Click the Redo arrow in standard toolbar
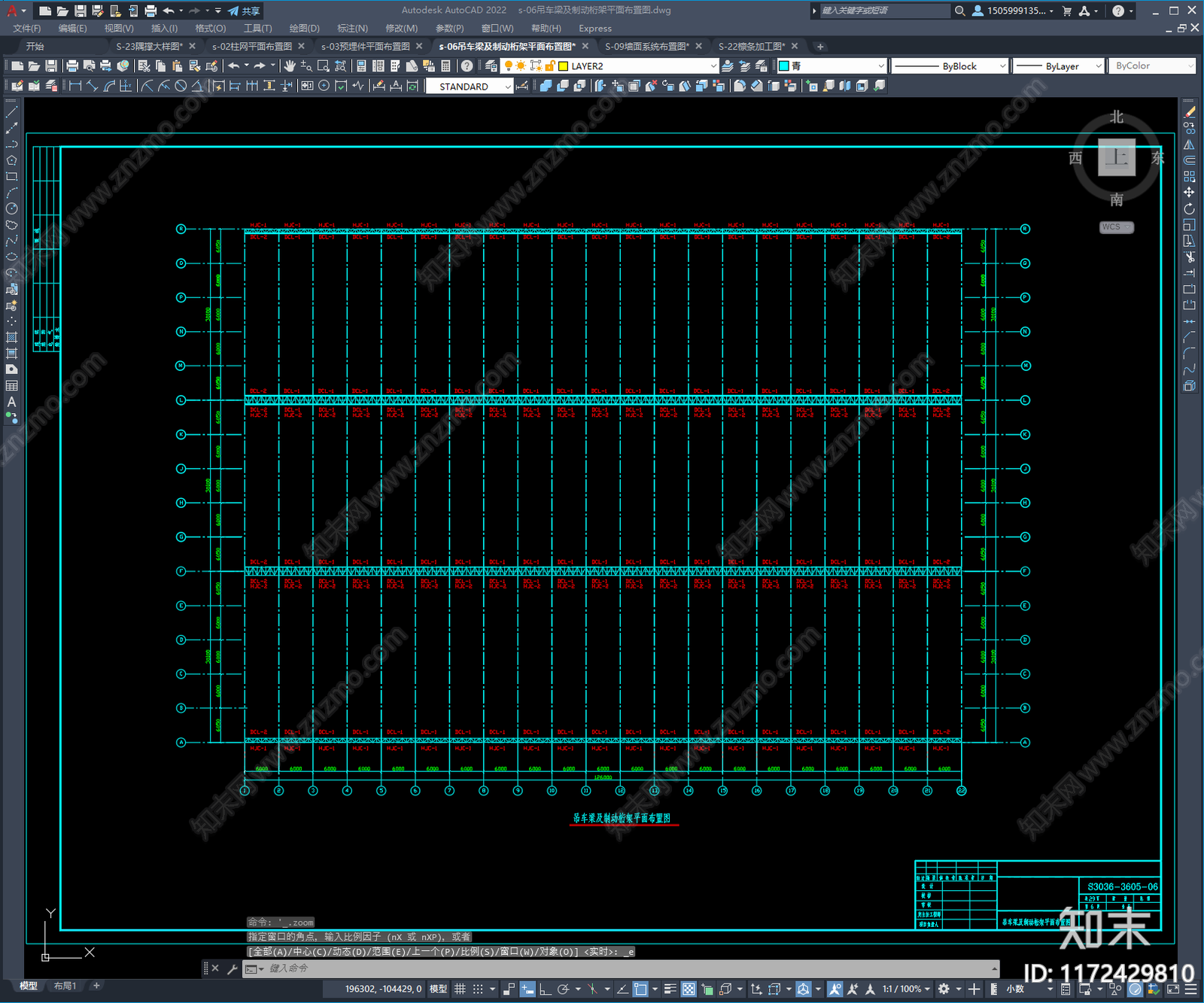This screenshot has height=1003, width=1204. pos(260,66)
